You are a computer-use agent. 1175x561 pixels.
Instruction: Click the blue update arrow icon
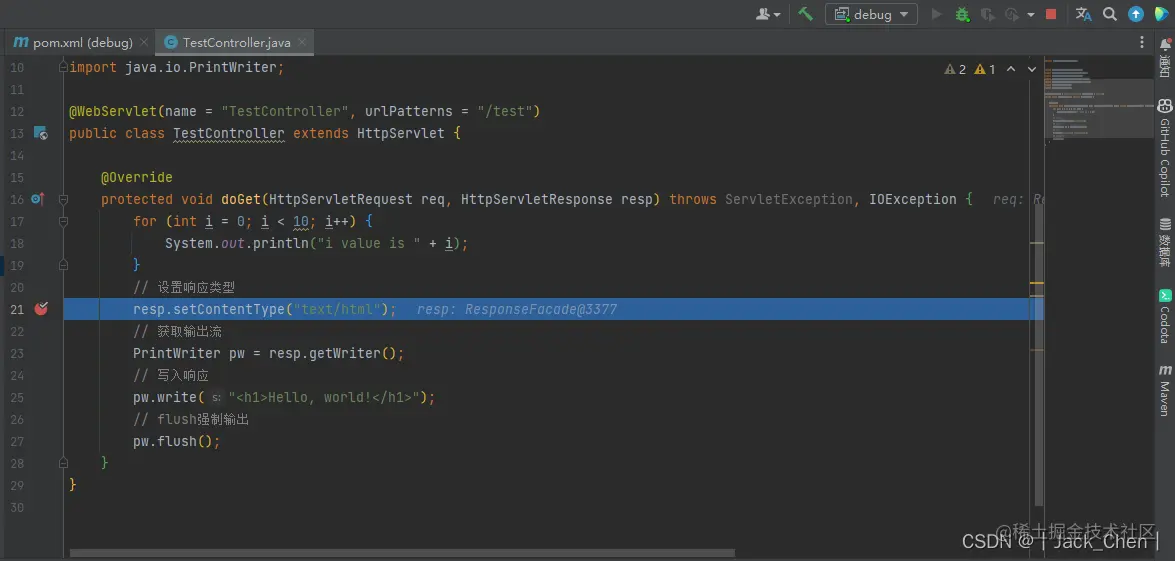1136,13
